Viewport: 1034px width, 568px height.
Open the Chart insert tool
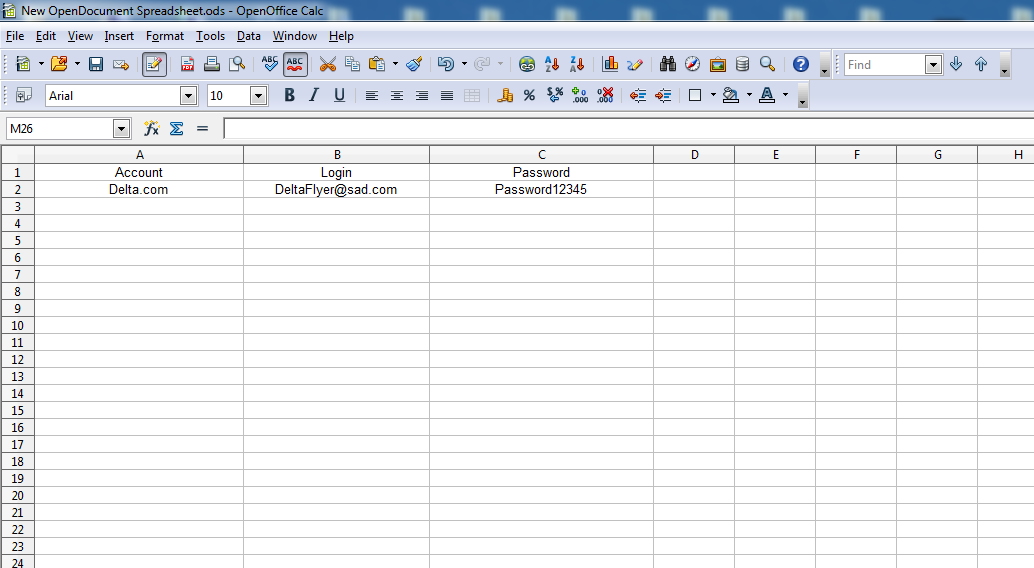[610, 64]
